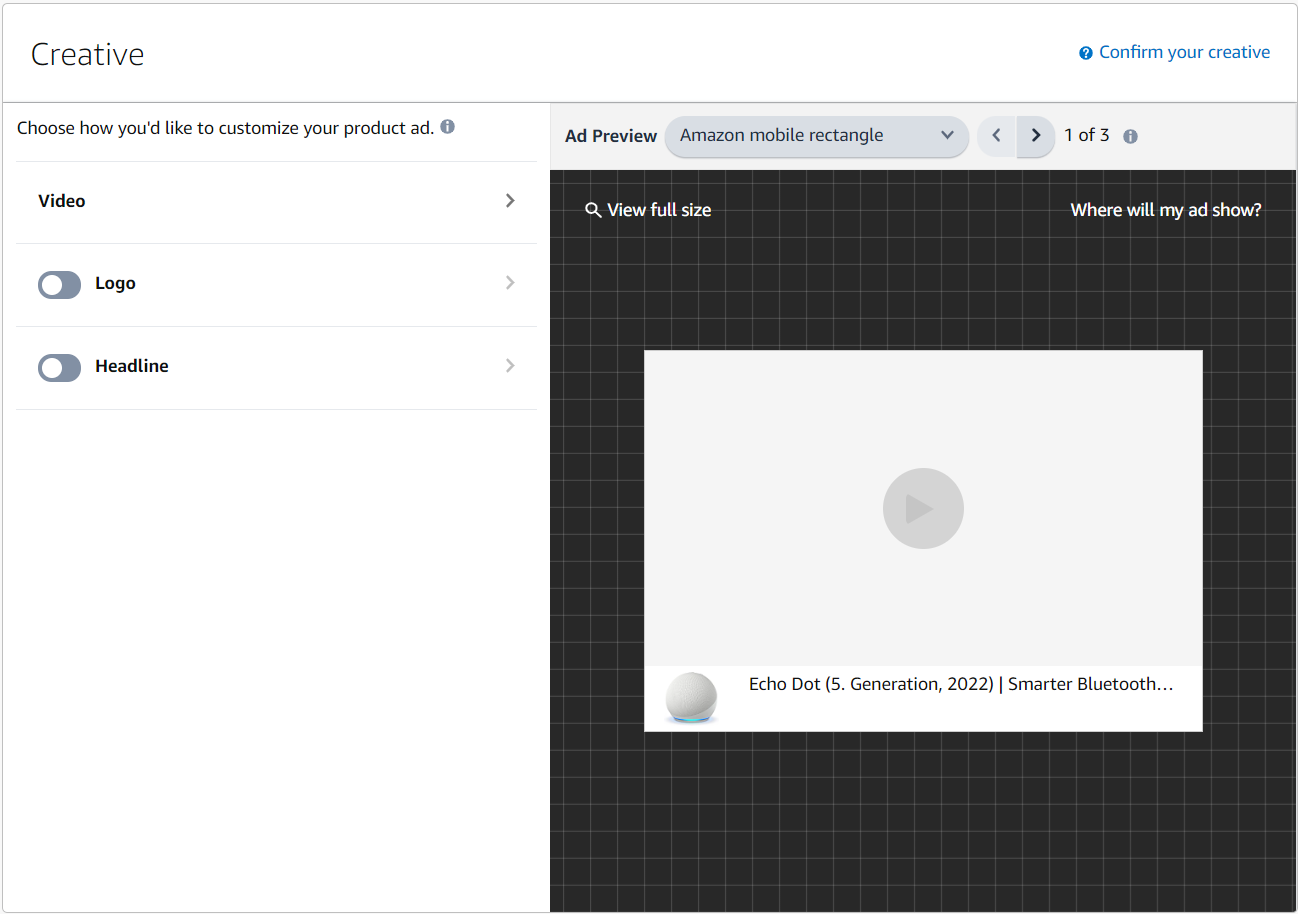Select the Headline label

[132, 366]
